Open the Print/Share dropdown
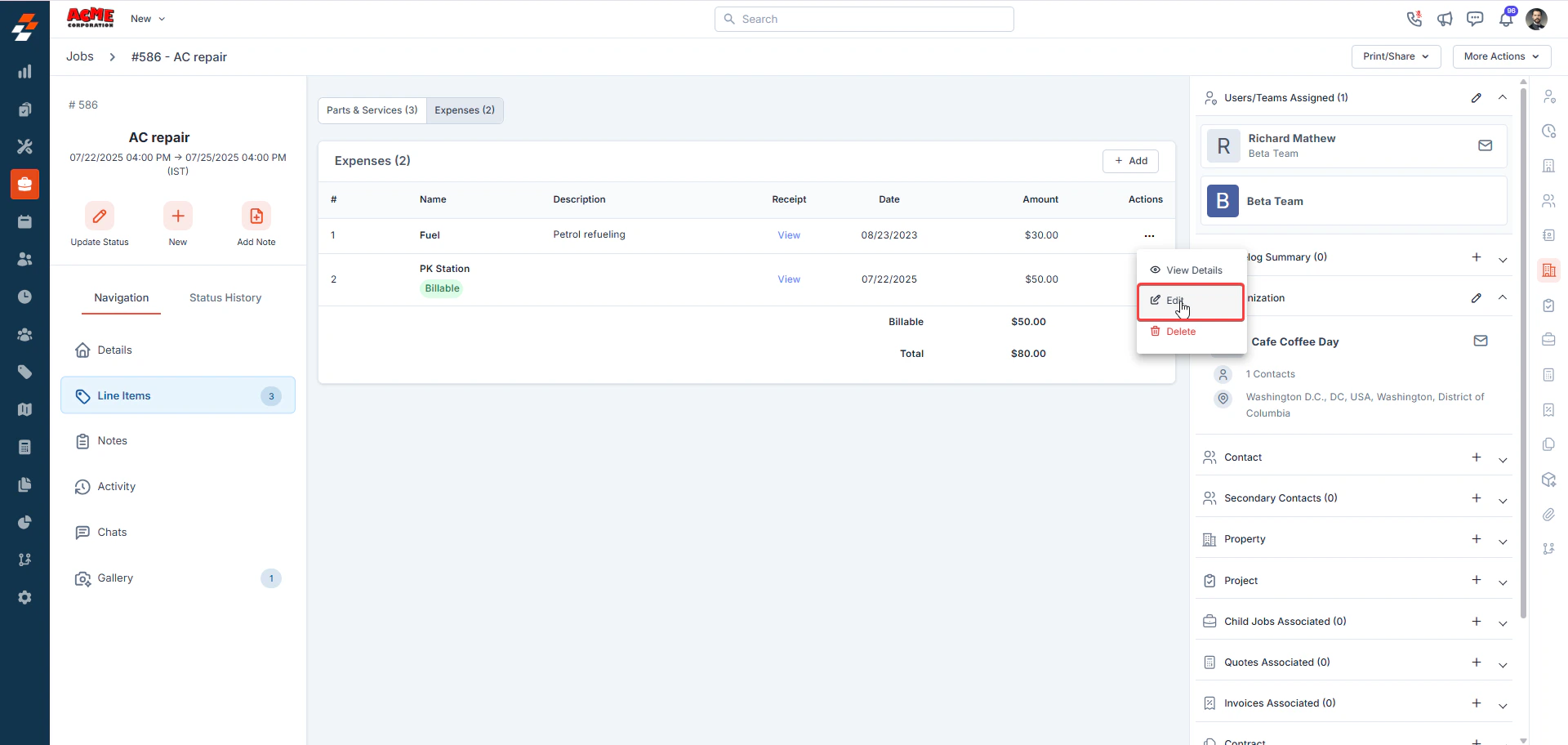The width and height of the screenshot is (1568, 745). (x=1396, y=56)
